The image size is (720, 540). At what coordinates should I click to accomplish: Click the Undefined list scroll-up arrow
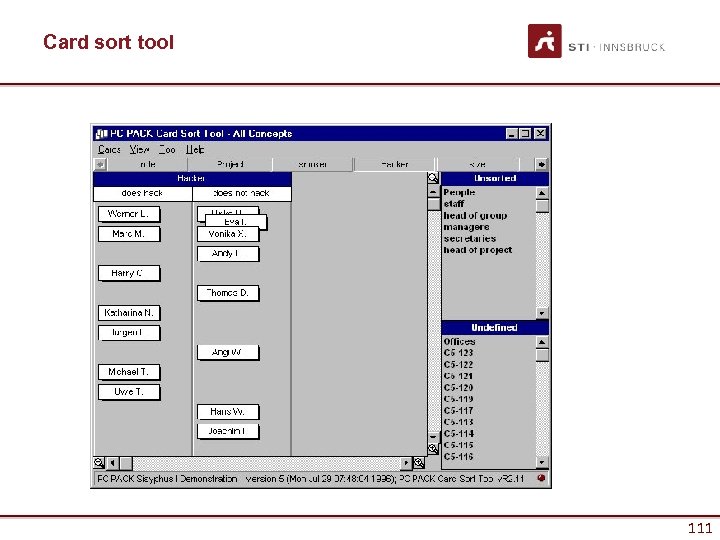[542, 342]
